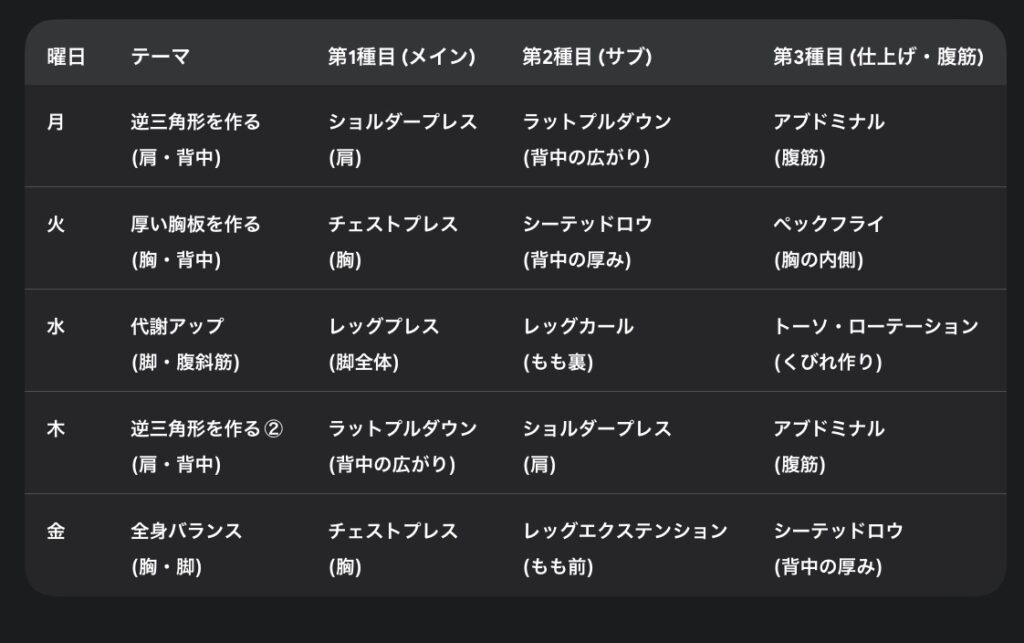The width and height of the screenshot is (1024, 643).
Task: Click the 水 day cell
Action: coord(56,327)
